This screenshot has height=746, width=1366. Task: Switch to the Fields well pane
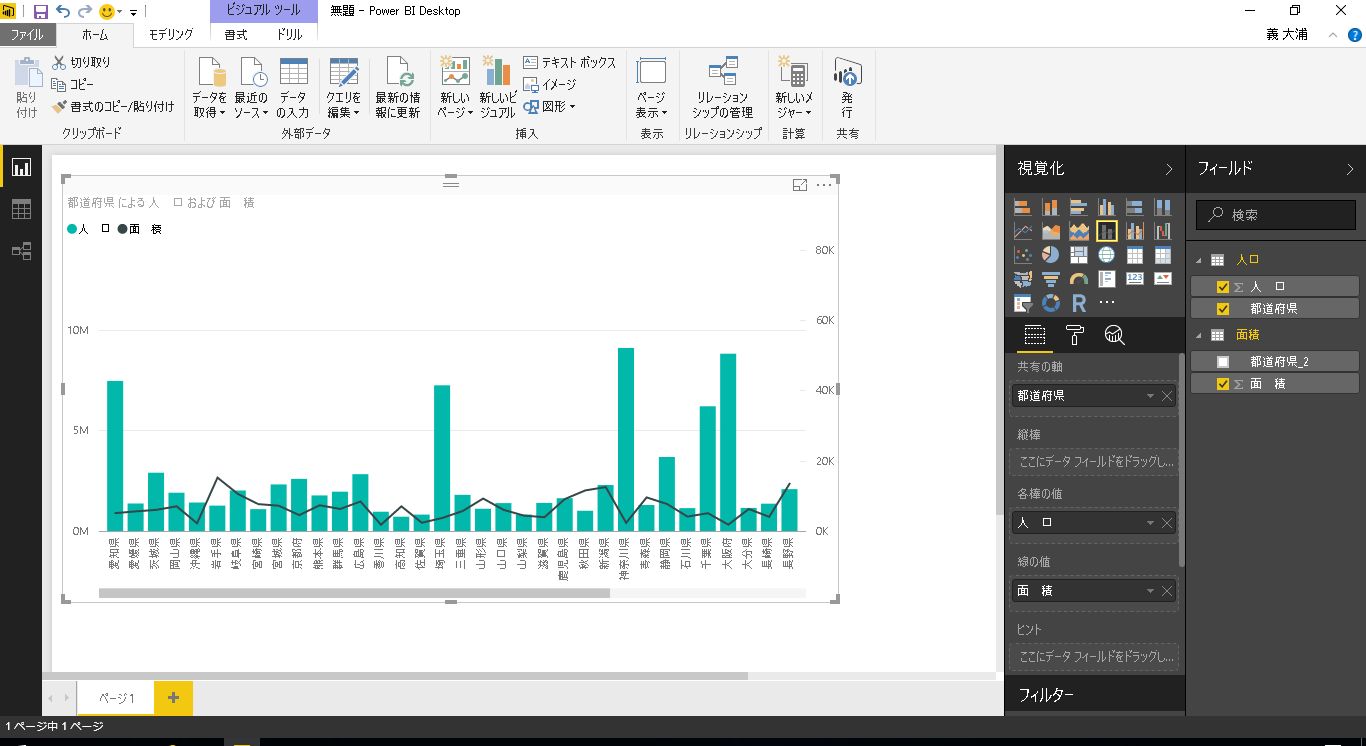tap(1035, 335)
